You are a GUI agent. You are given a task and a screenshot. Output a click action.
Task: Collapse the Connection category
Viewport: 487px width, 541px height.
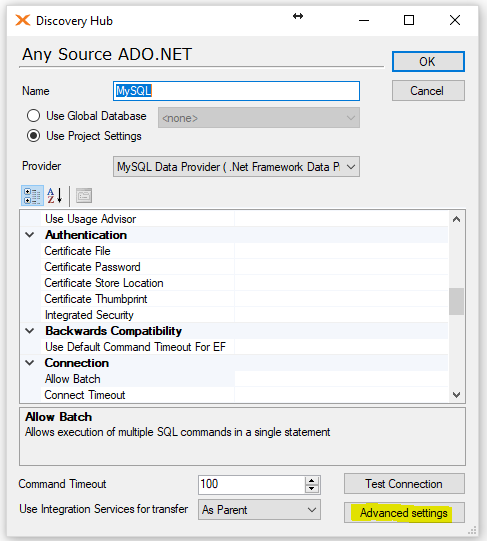pos(30,363)
